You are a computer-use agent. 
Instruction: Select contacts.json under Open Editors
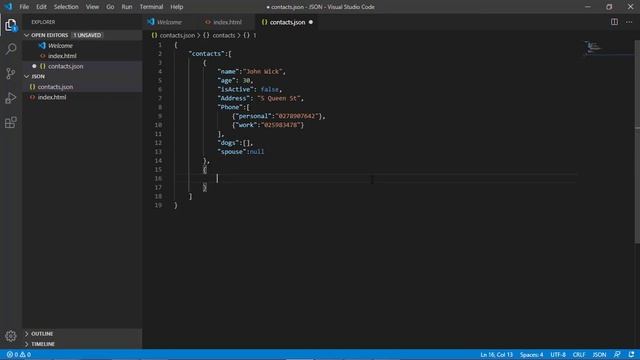82,66
